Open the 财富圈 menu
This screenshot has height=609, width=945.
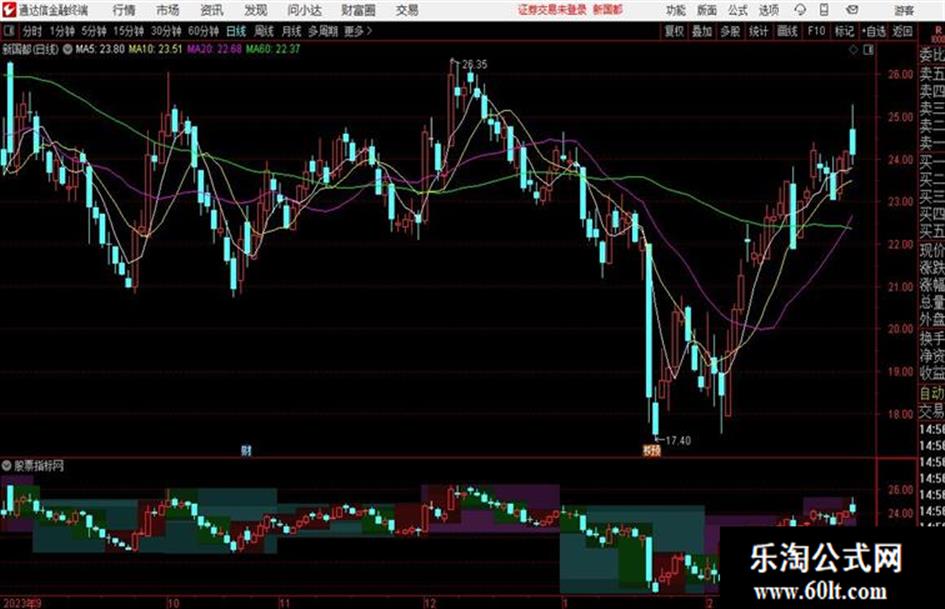358,10
